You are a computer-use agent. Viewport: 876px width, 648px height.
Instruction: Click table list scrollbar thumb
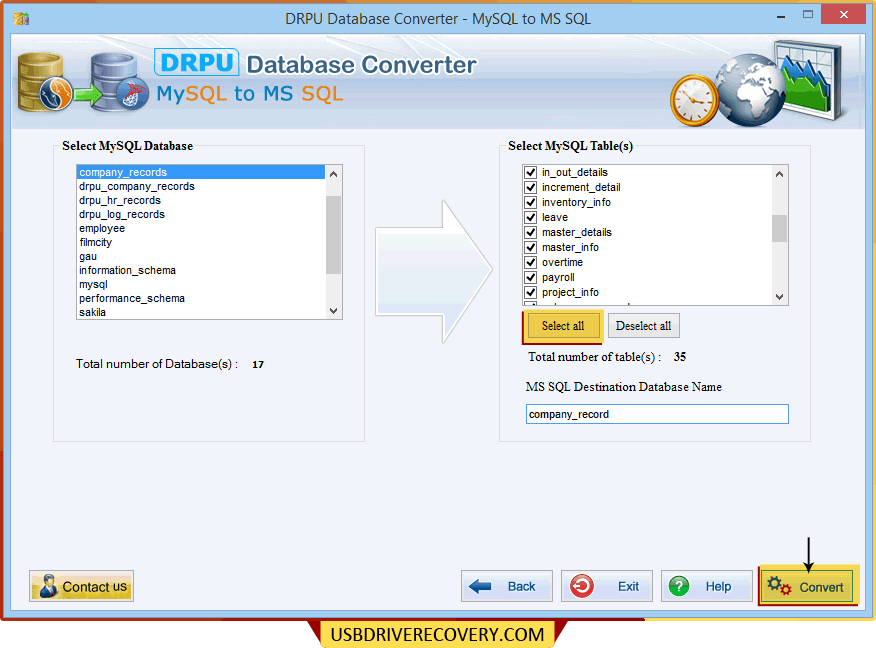pos(779,228)
